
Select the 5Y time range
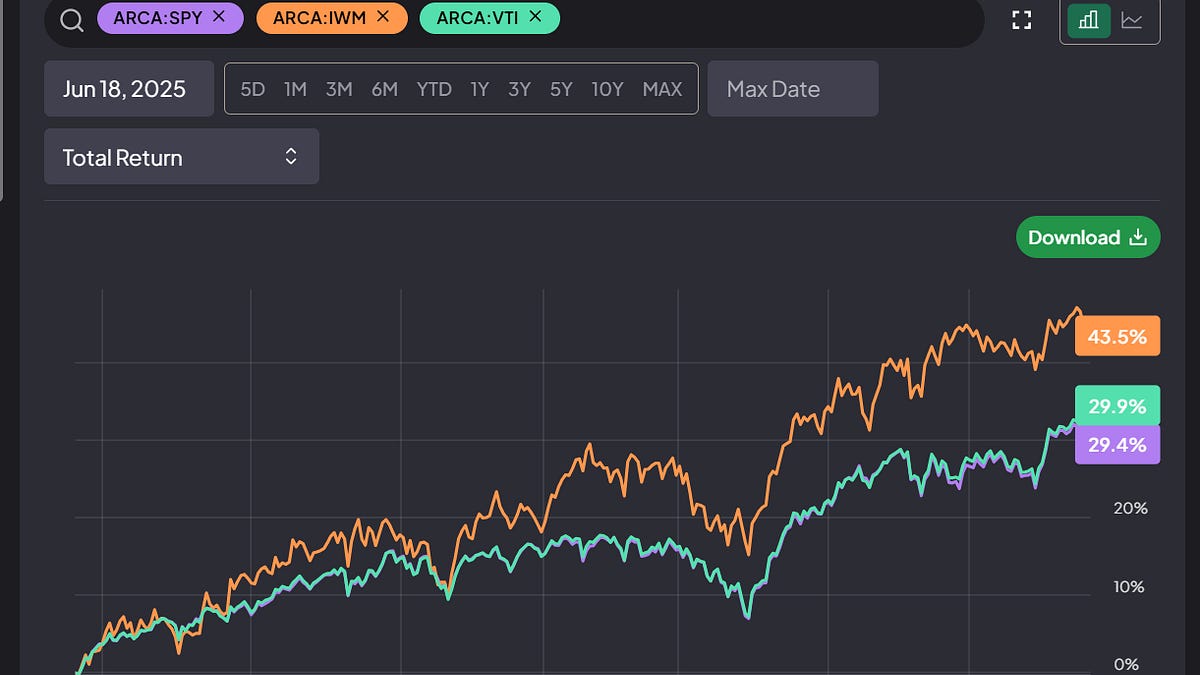(x=561, y=89)
